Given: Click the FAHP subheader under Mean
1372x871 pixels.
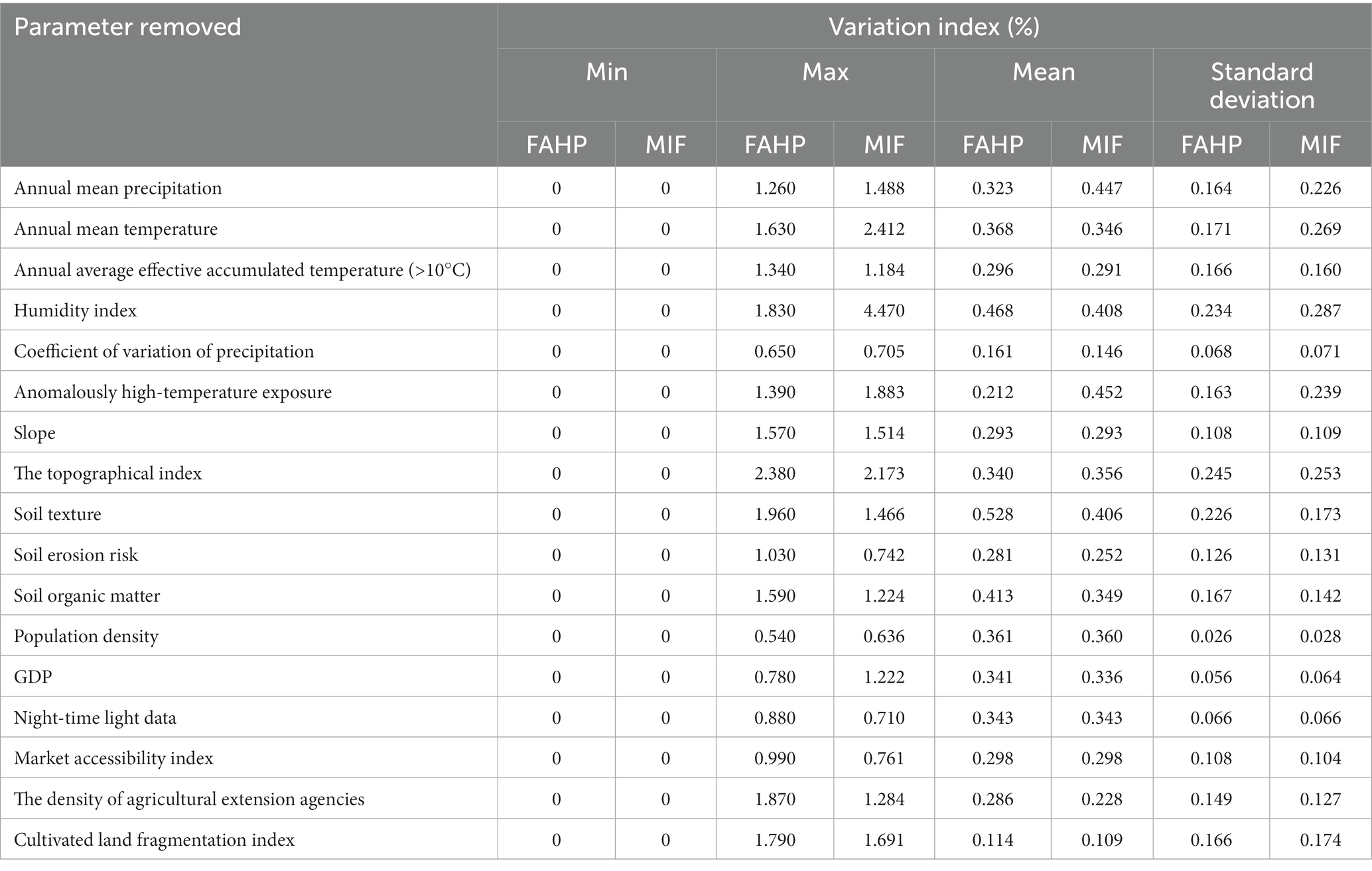Looking at the screenshot, I should pos(993,145).
